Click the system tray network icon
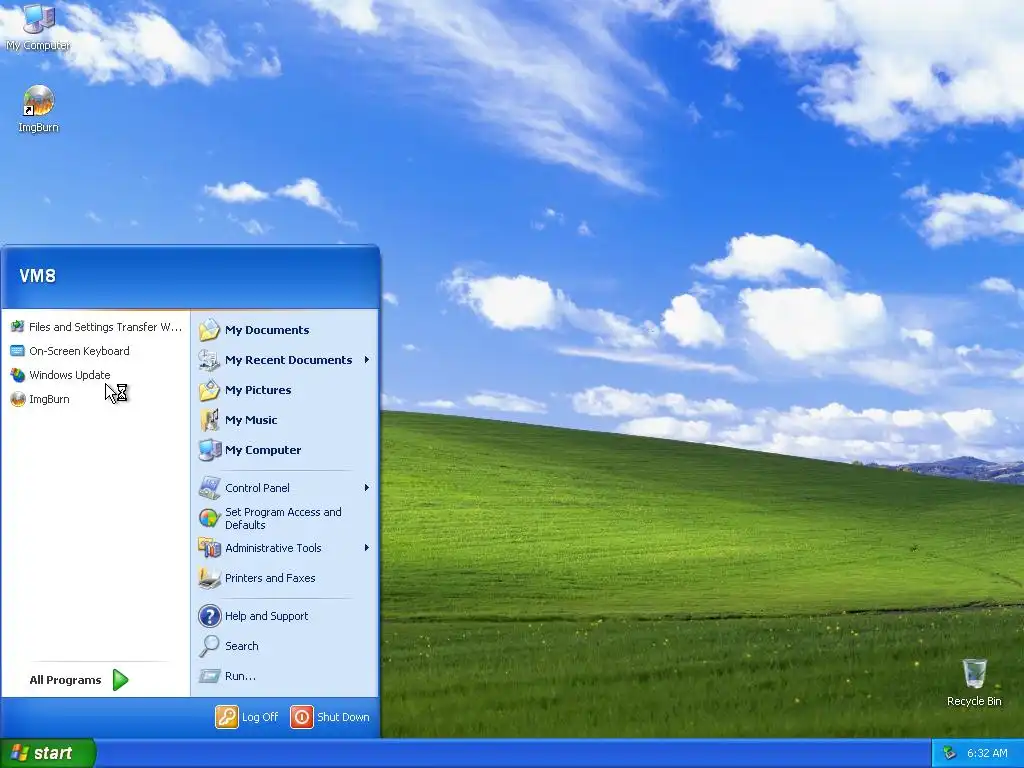Viewport: 1024px width, 768px height. coord(950,753)
